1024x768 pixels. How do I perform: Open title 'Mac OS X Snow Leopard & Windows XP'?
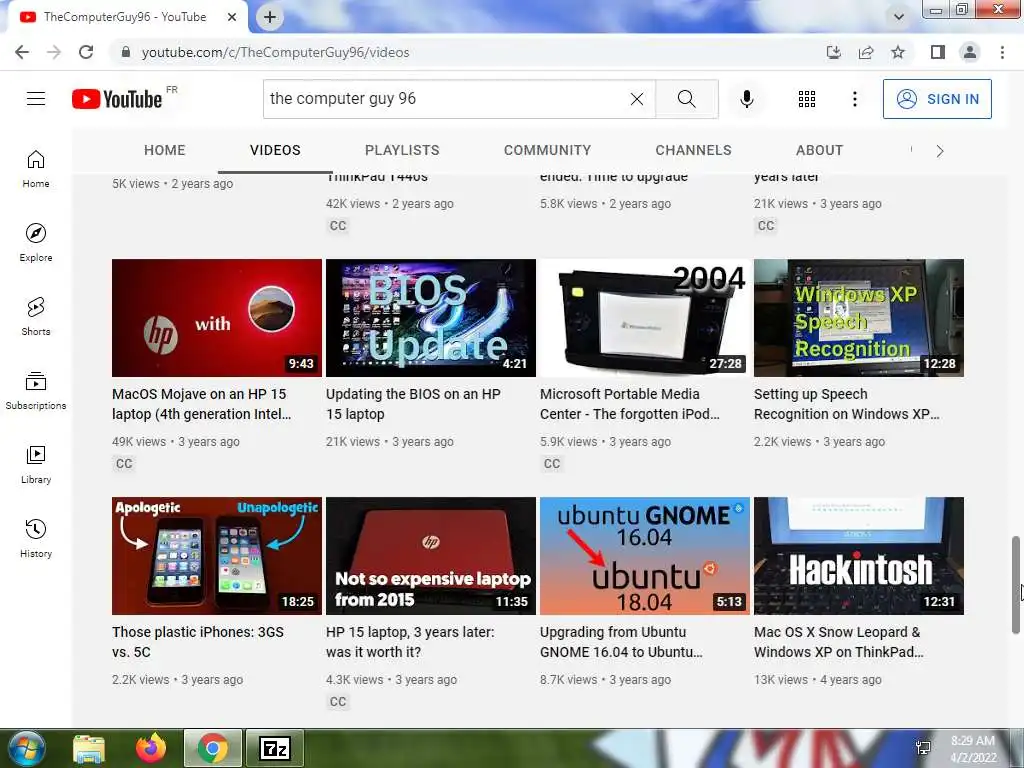(x=839, y=642)
